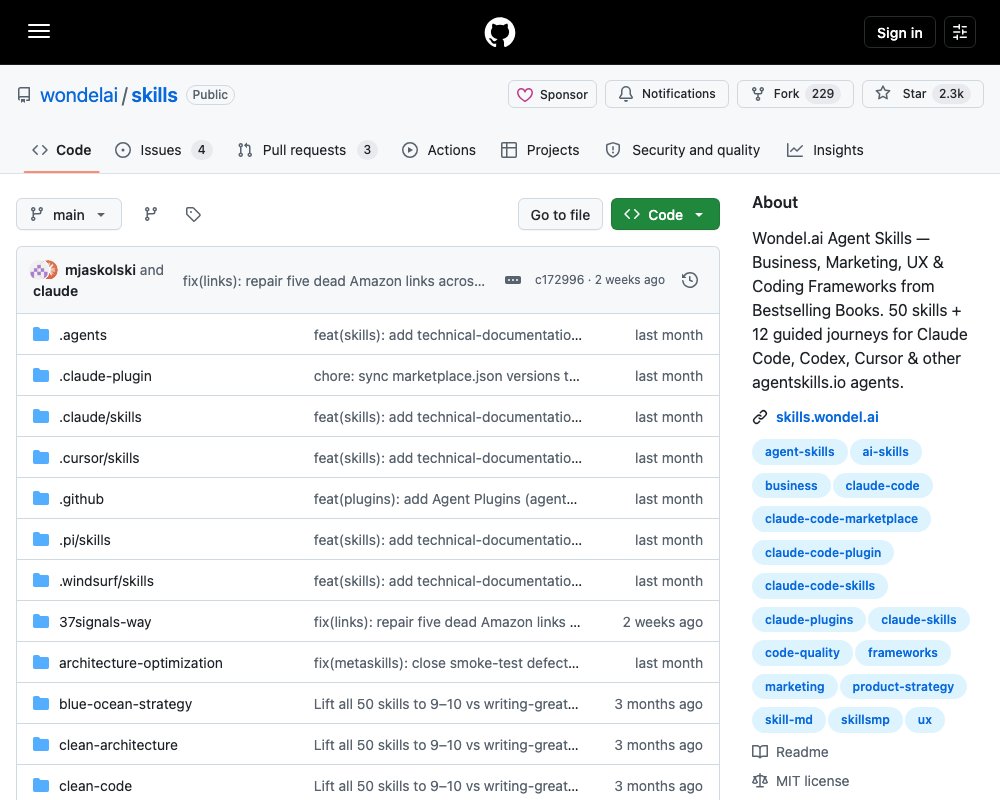Open the claude co-author link

[55, 291]
